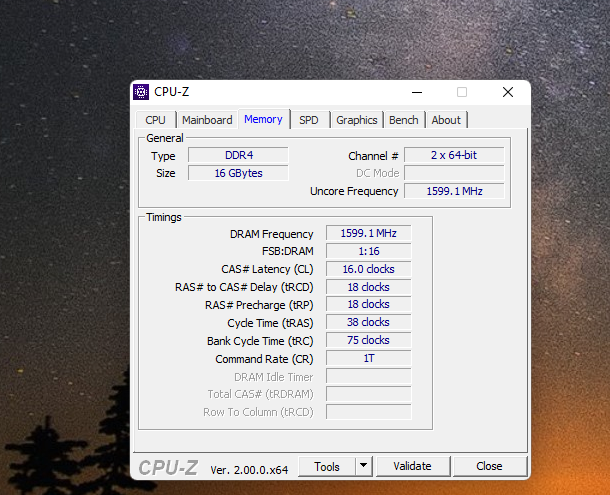Click the CAS# Latency (CL) label

[267, 269]
